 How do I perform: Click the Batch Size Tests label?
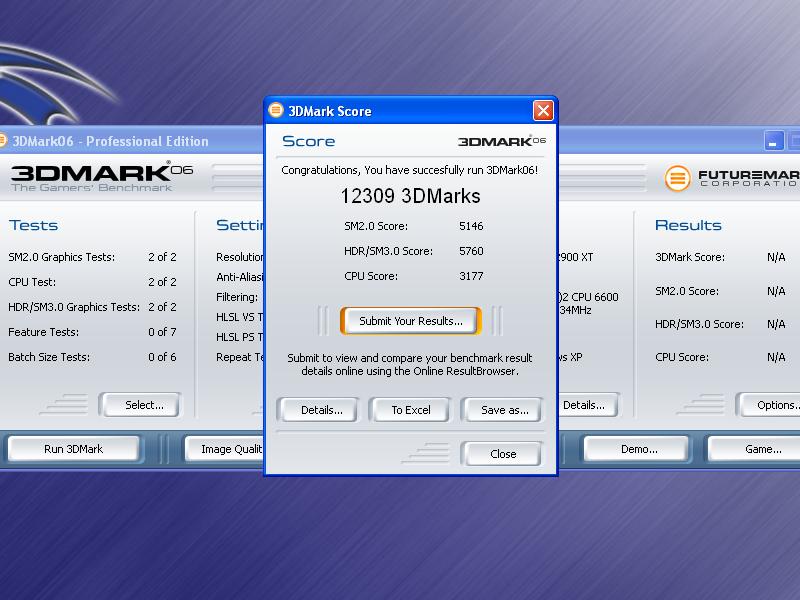49,357
